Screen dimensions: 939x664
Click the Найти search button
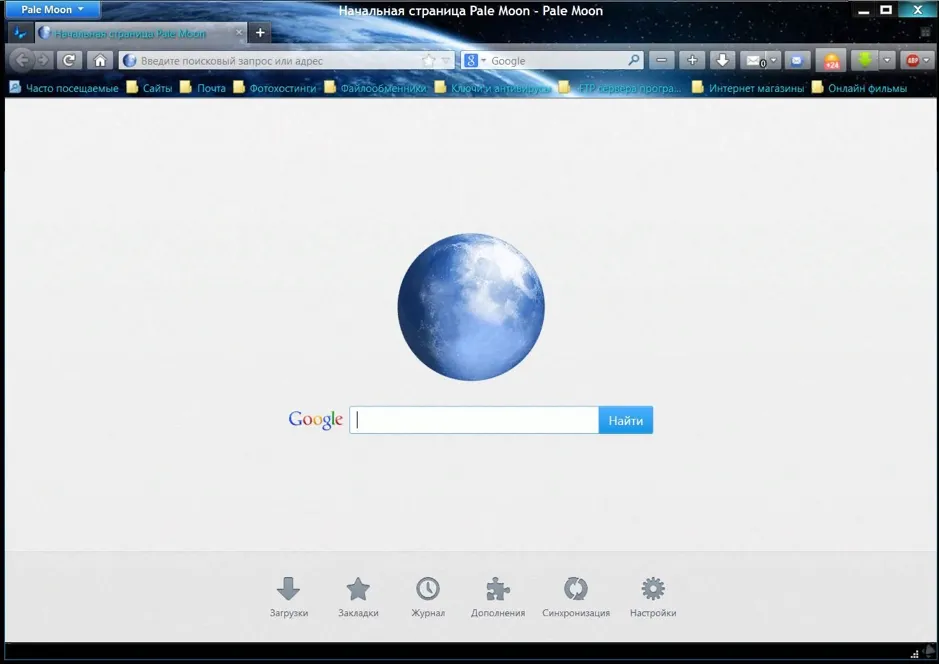pyautogui.click(x=626, y=420)
